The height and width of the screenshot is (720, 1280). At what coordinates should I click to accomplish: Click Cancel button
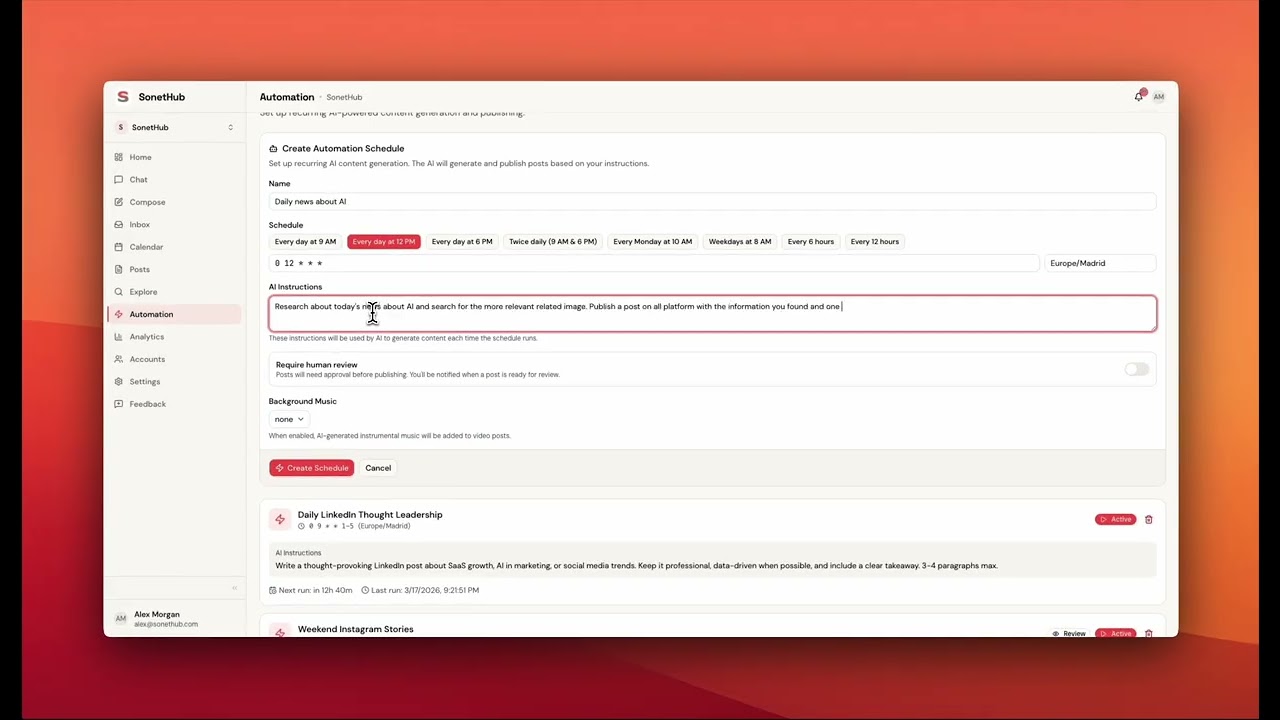pyautogui.click(x=378, y=468)
